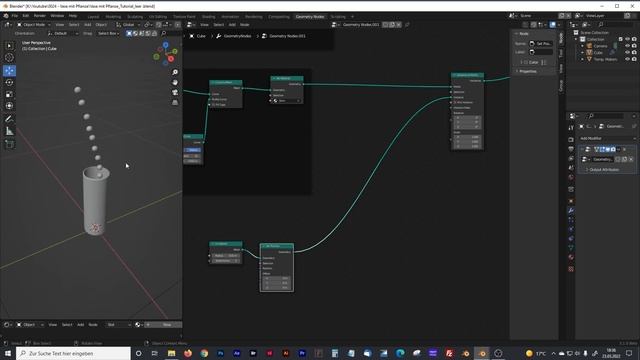Collapse the Collection tree in outliner
This screenshot has width=640, height=360.
pos(576,39)
